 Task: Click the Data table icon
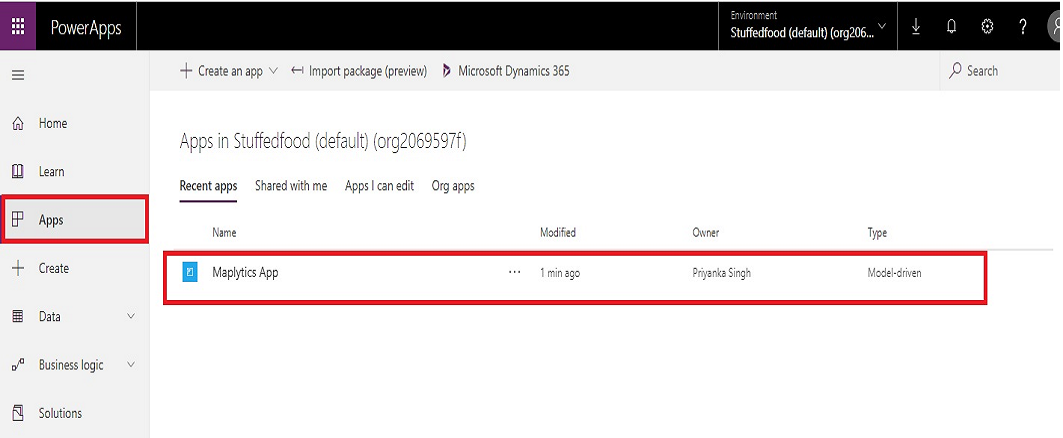18,317
